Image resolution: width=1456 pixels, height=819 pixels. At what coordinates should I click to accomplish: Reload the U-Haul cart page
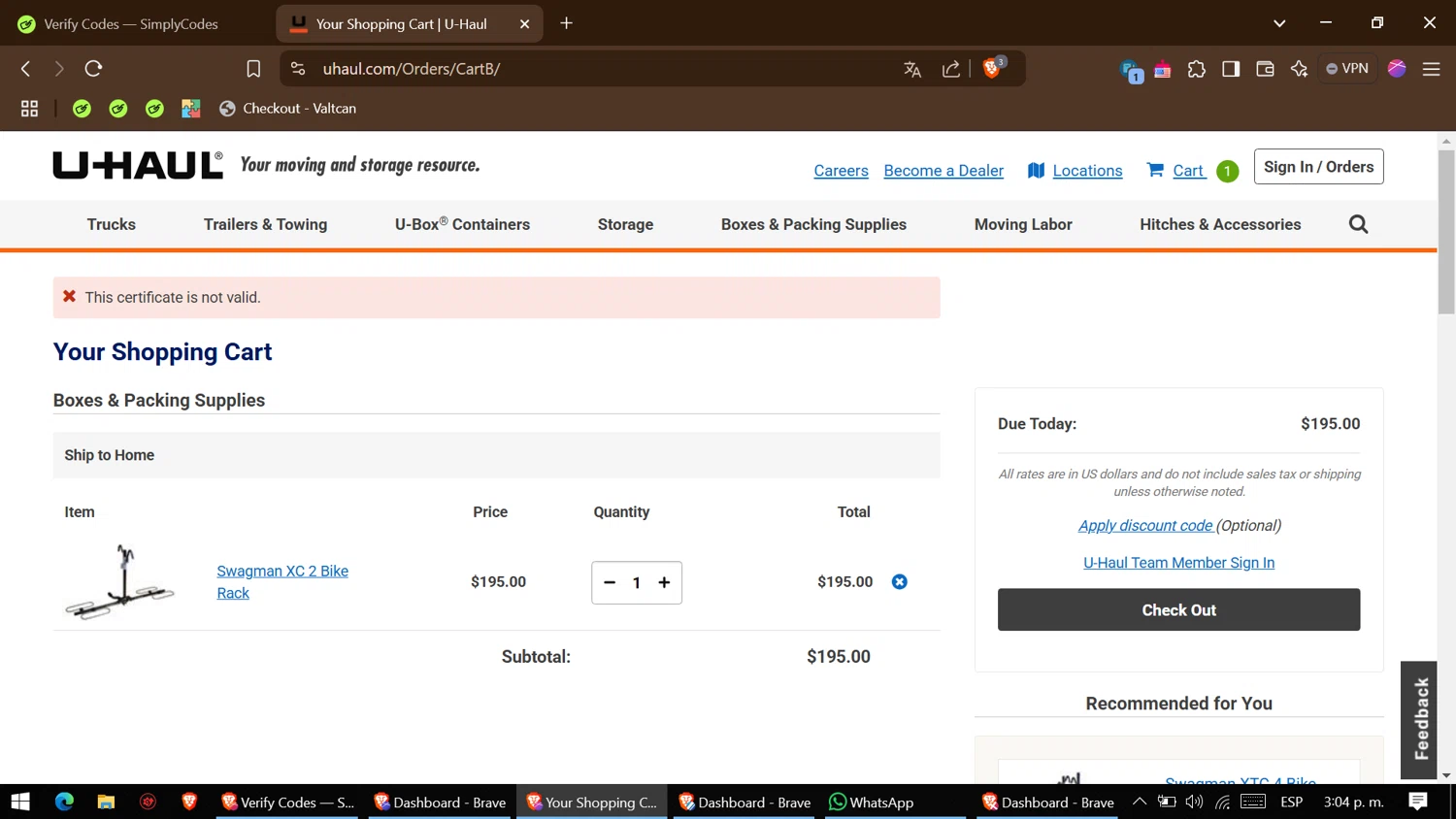93,69
